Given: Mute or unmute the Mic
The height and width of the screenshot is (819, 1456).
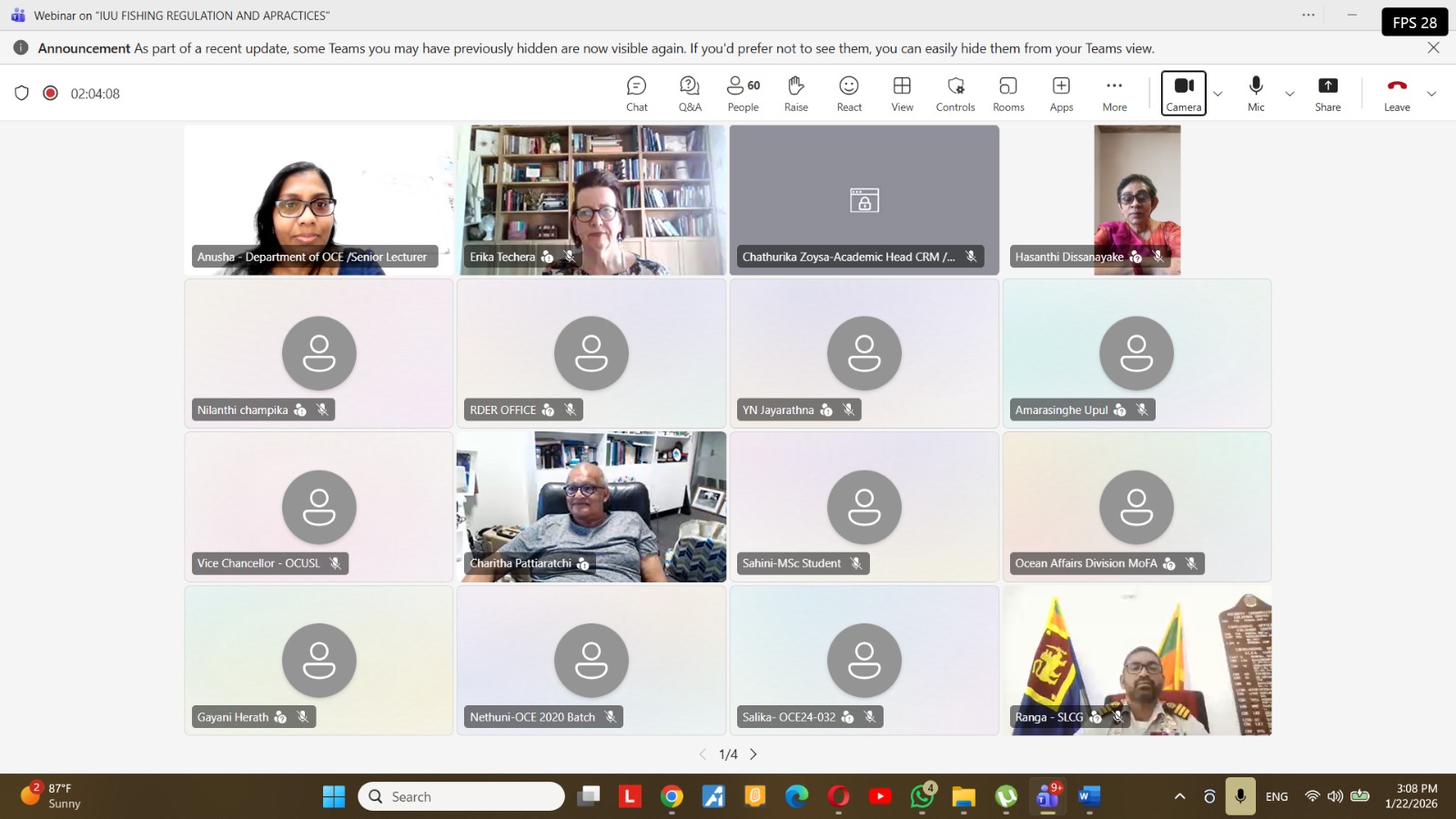Looking at the screenshot, I should pos(1256,93).
